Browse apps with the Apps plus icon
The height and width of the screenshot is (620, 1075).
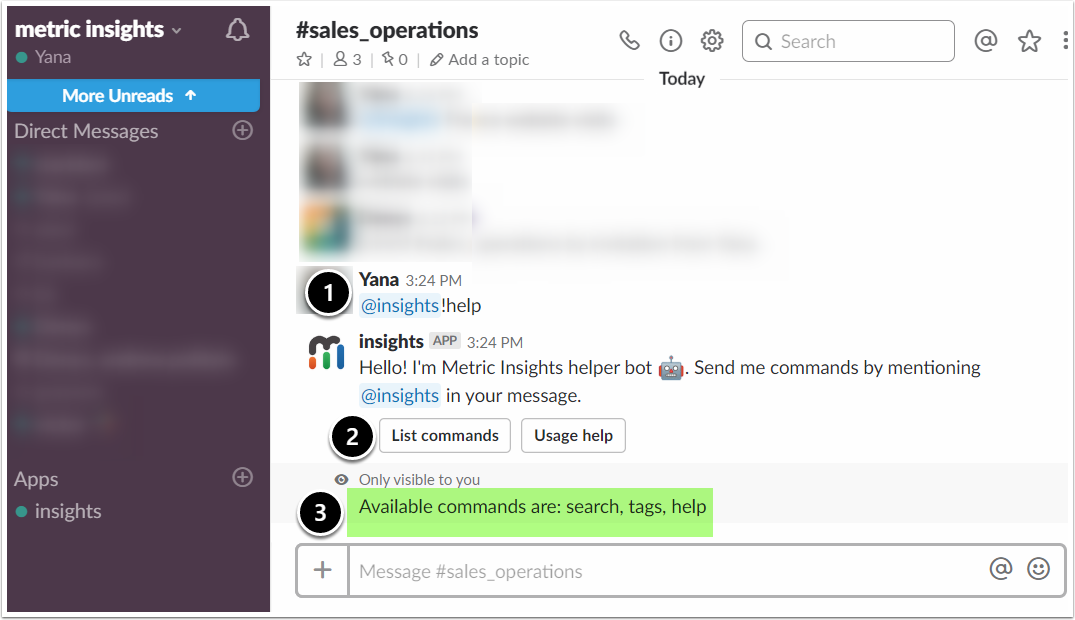point(242,478)
